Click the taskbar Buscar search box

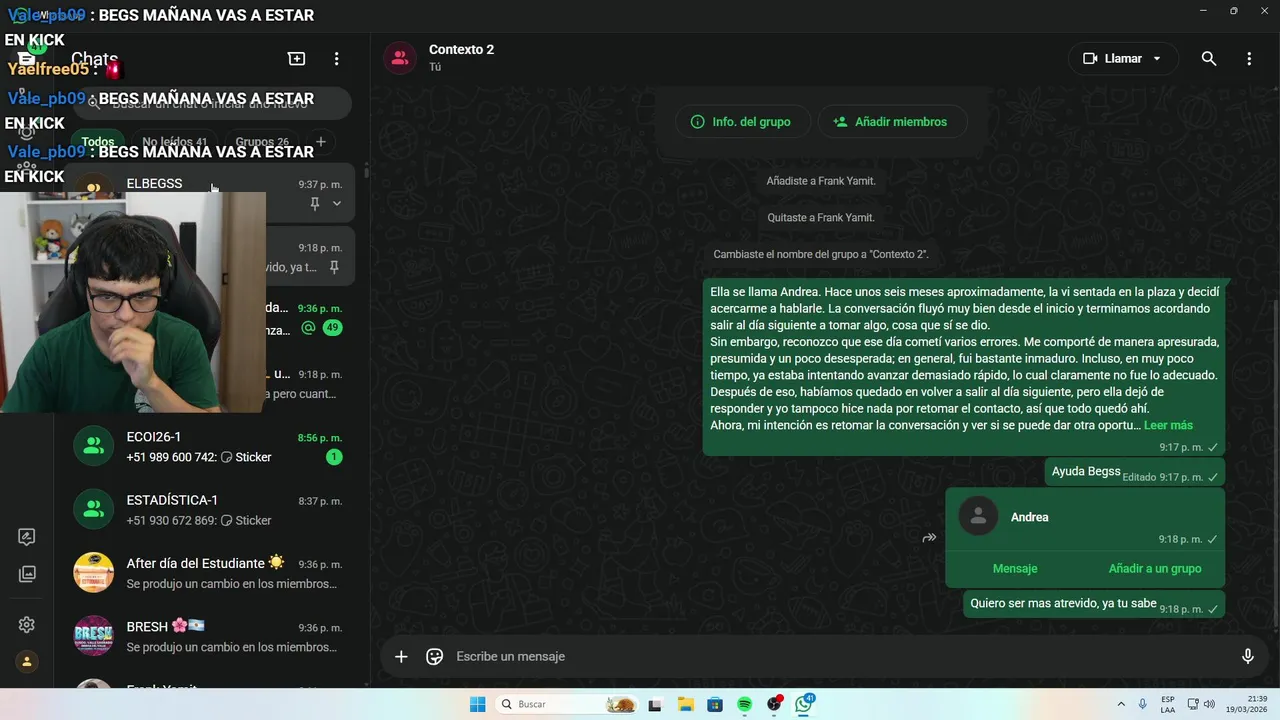click(566, 704)
